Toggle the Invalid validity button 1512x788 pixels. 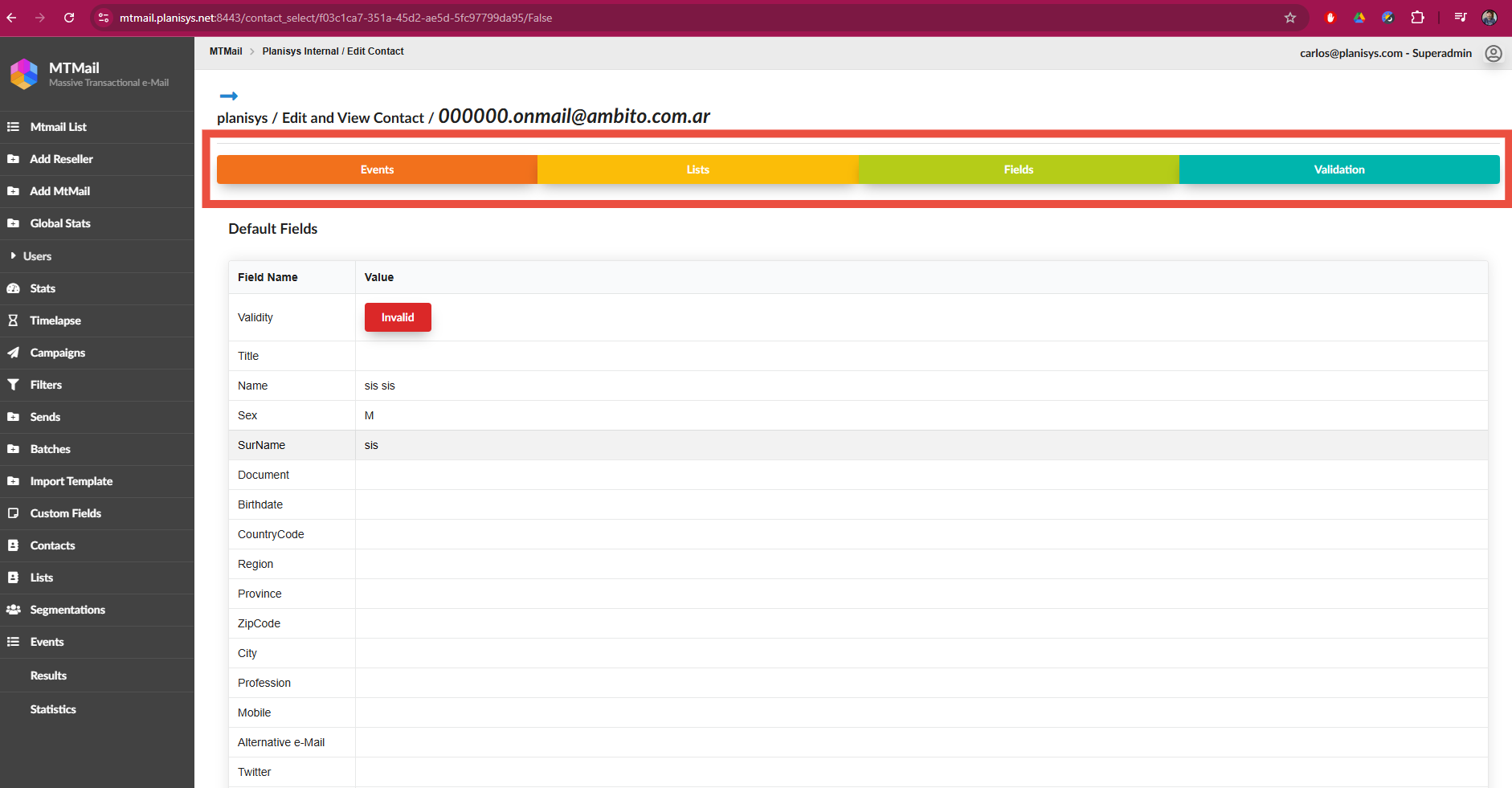click(x=398, y=317)
